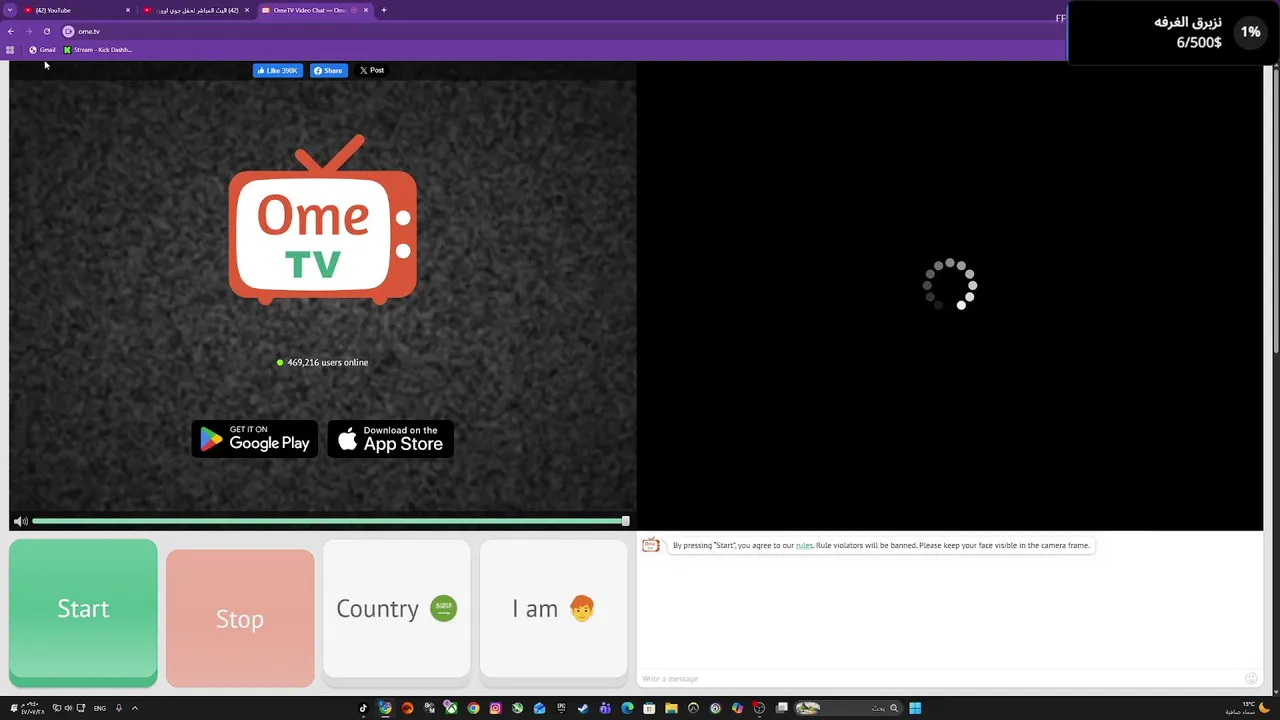
Task: Go back in browser history
Action: tap(11, 31)
